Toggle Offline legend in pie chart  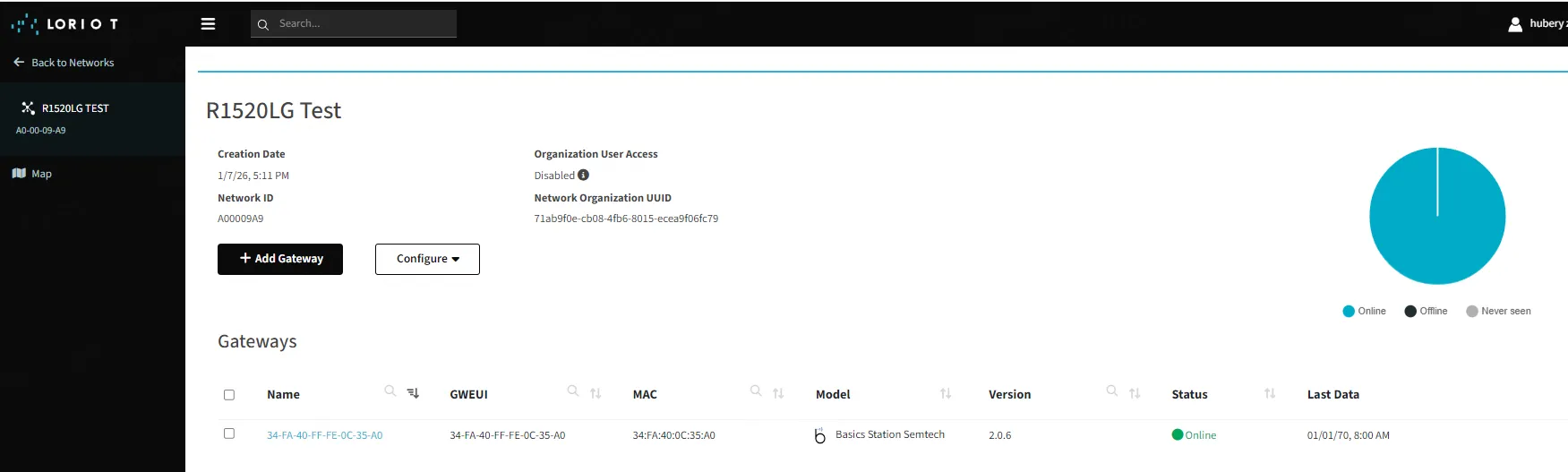[1426, 311]
